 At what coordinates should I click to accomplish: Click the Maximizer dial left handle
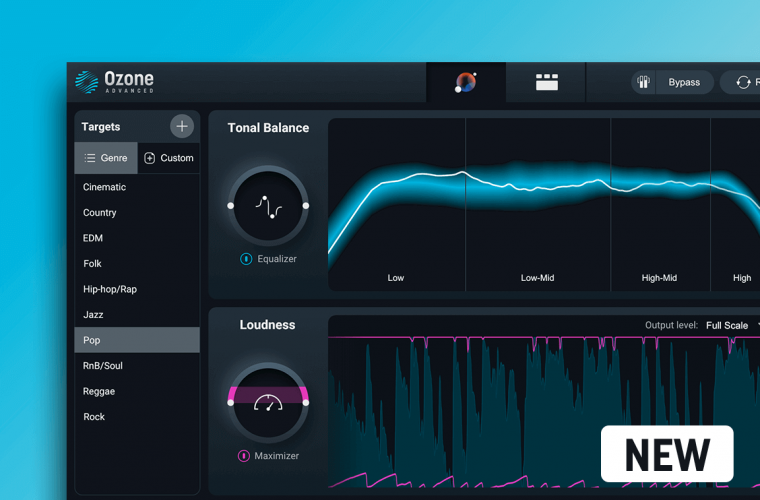click(231, 402)
